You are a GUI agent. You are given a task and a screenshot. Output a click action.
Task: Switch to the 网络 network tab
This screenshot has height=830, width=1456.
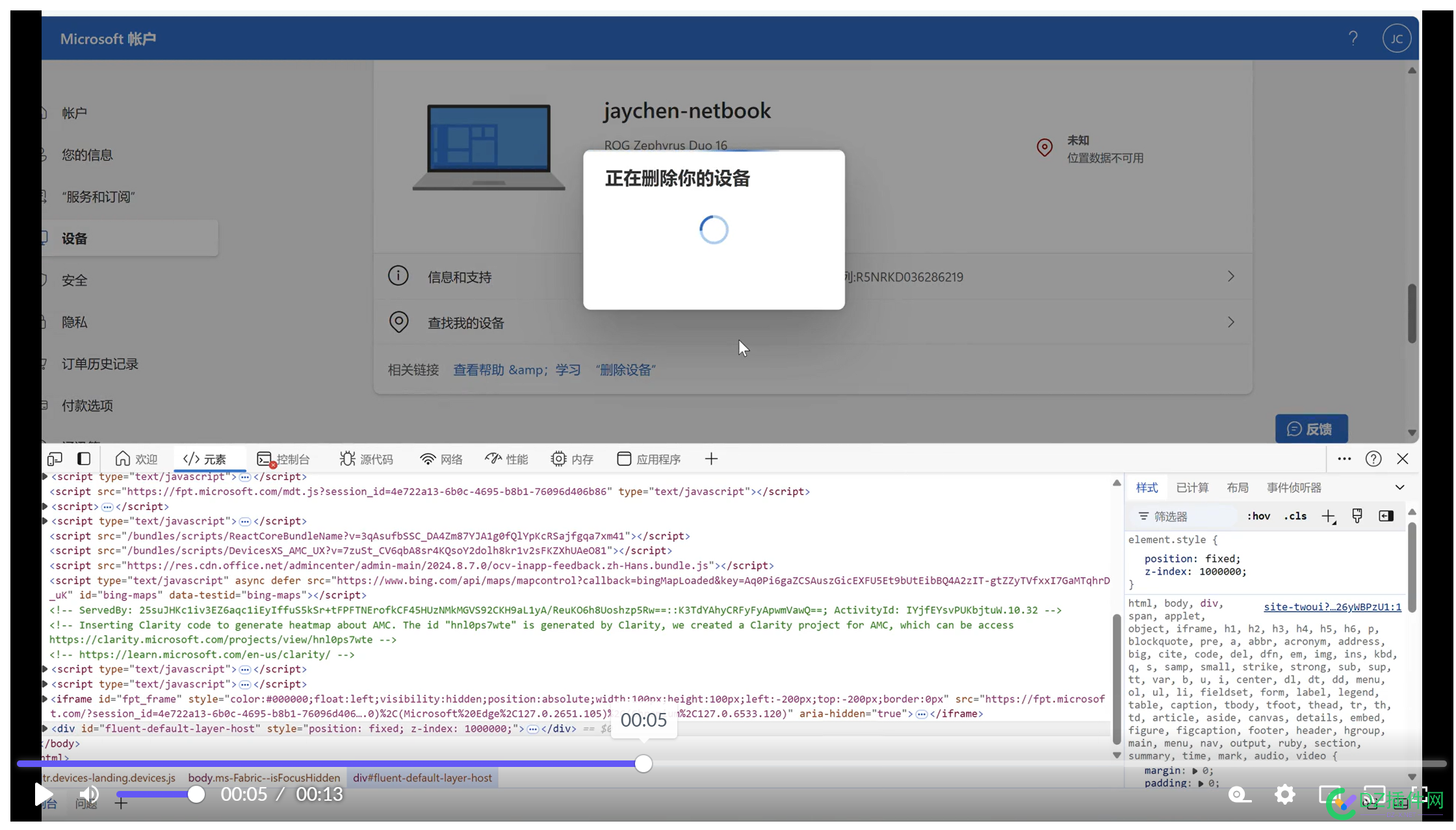(441, 459)
